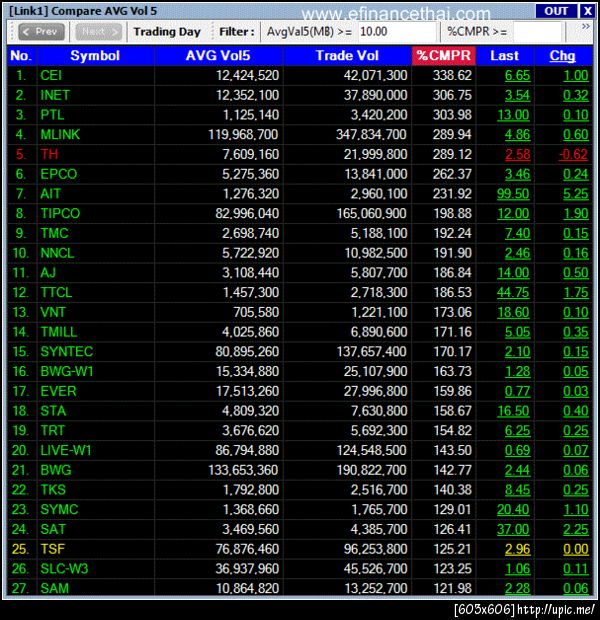Click TSF change value 0.00
The height and width of the screenshot is (620, 600).
(576, 549)
